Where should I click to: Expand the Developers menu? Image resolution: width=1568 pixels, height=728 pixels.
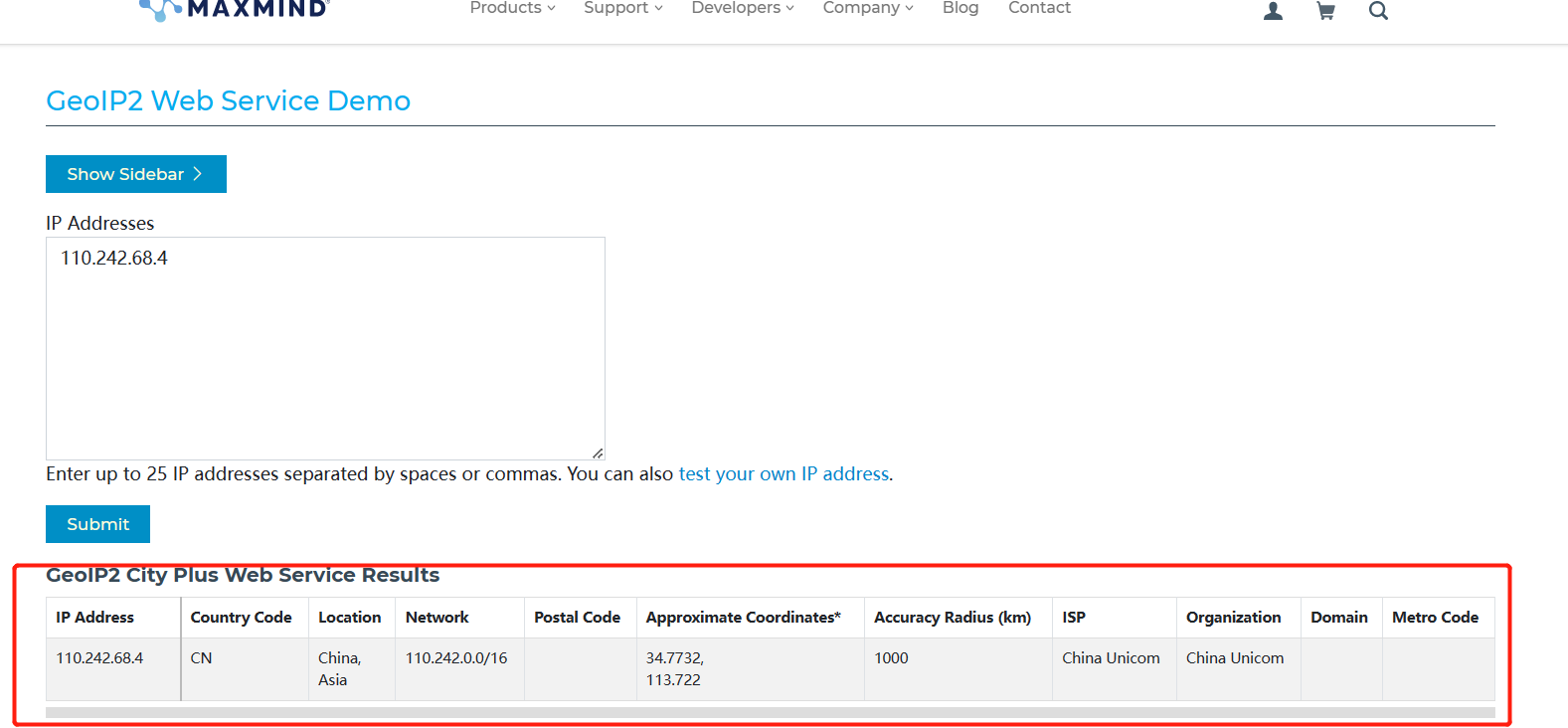tap(743, 8)
